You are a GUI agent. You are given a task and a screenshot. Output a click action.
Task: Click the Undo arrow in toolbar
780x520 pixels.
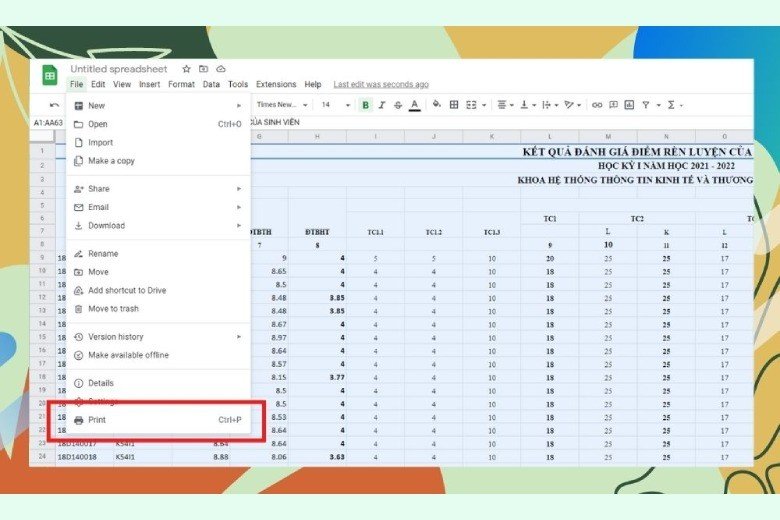point(54,105)
